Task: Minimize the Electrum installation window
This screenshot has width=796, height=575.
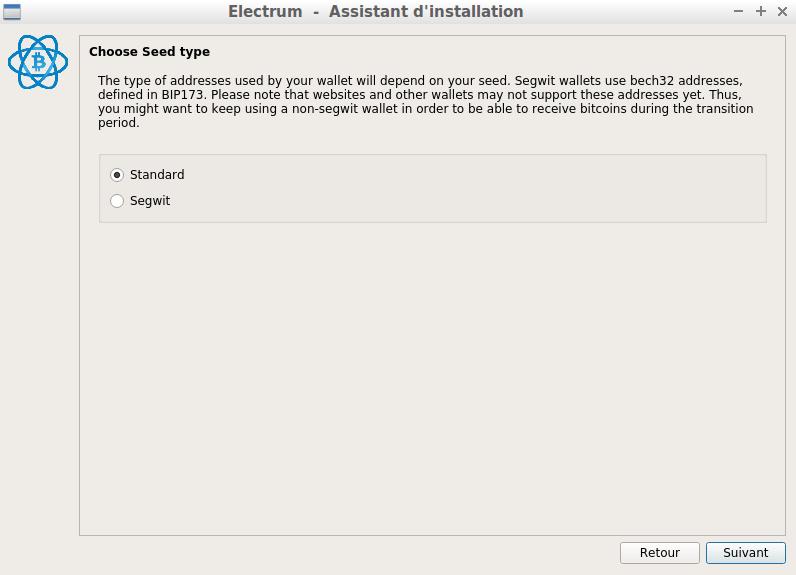Action: point(738,11)
